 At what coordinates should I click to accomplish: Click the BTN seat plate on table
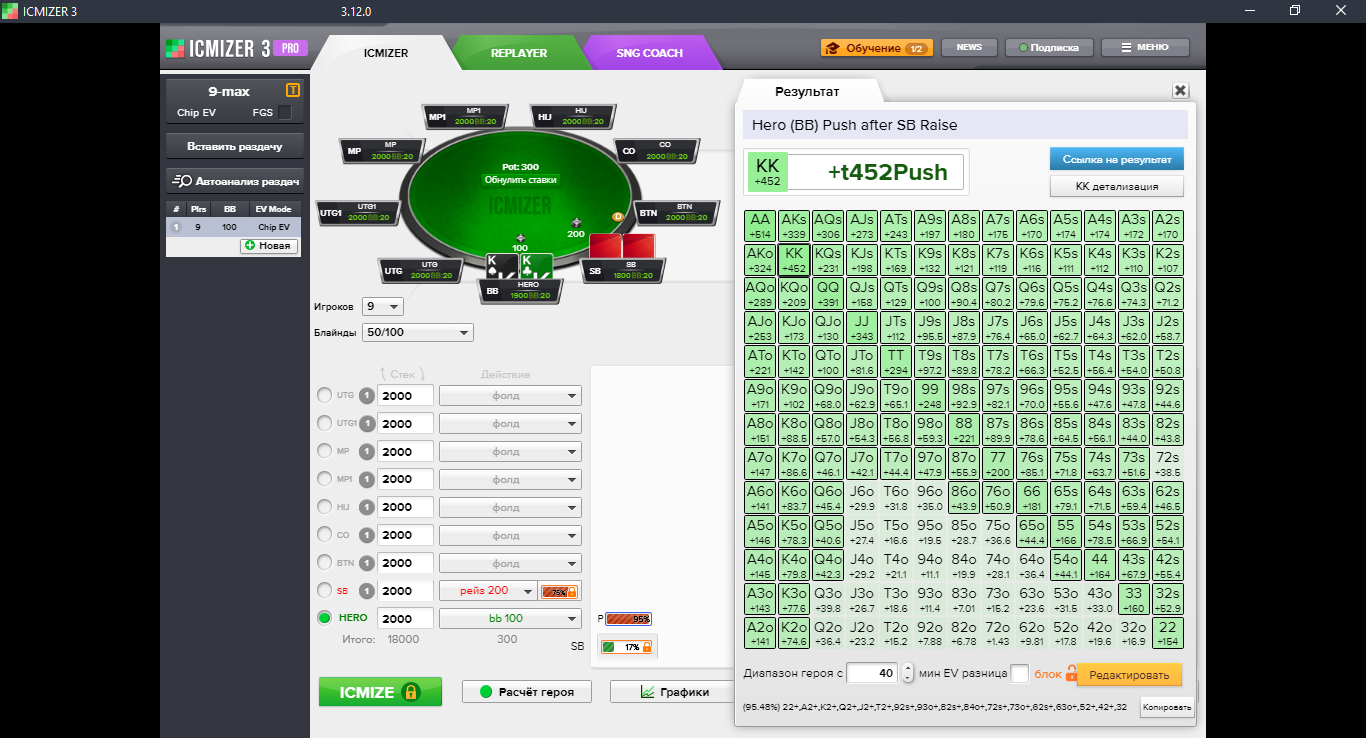click(x=677, y=212)
